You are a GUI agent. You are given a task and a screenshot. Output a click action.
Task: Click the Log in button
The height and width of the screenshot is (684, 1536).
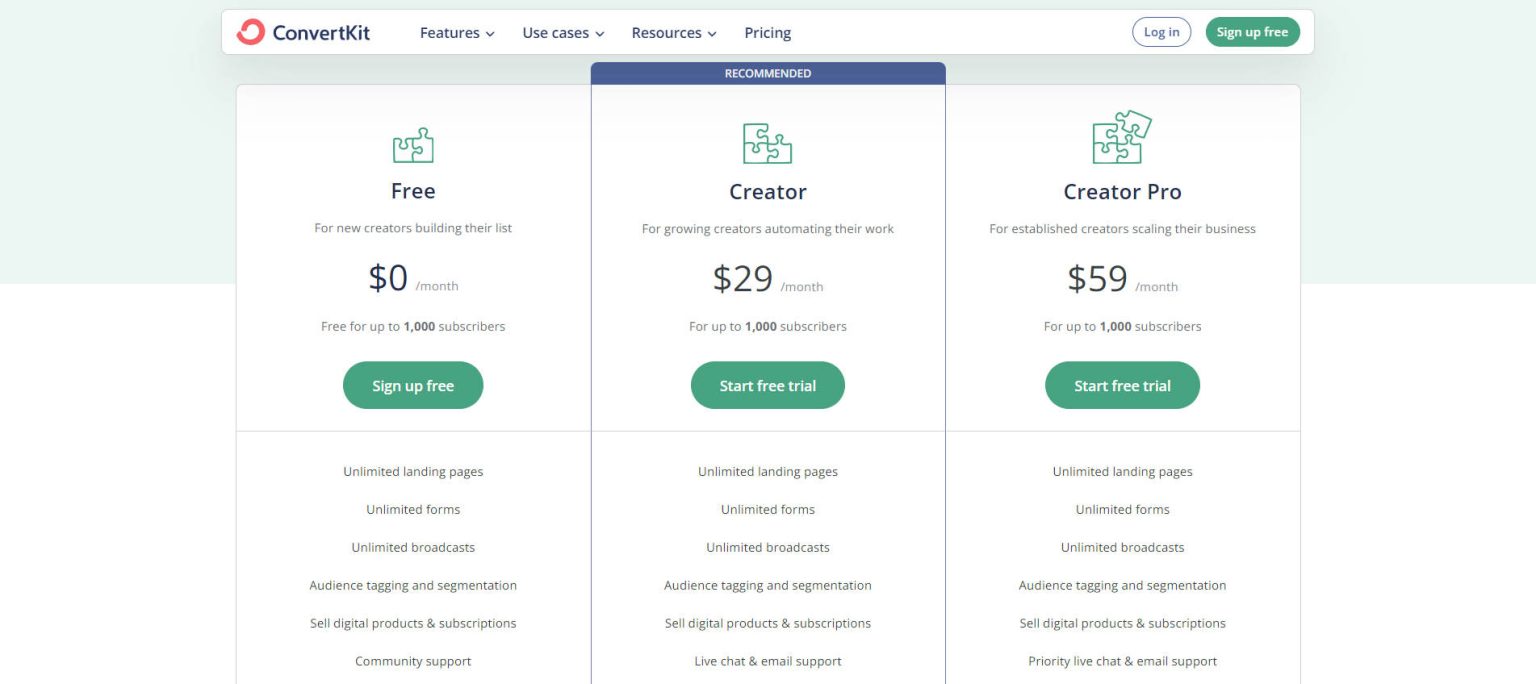point(1161,31)
